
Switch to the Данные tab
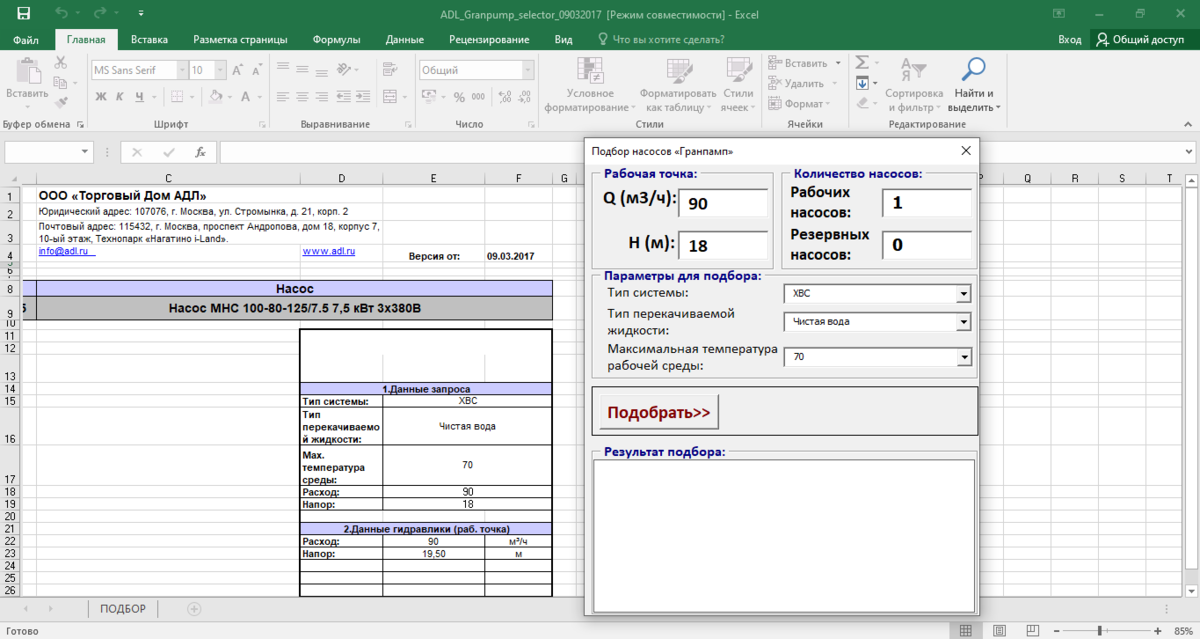pos(405,40)
